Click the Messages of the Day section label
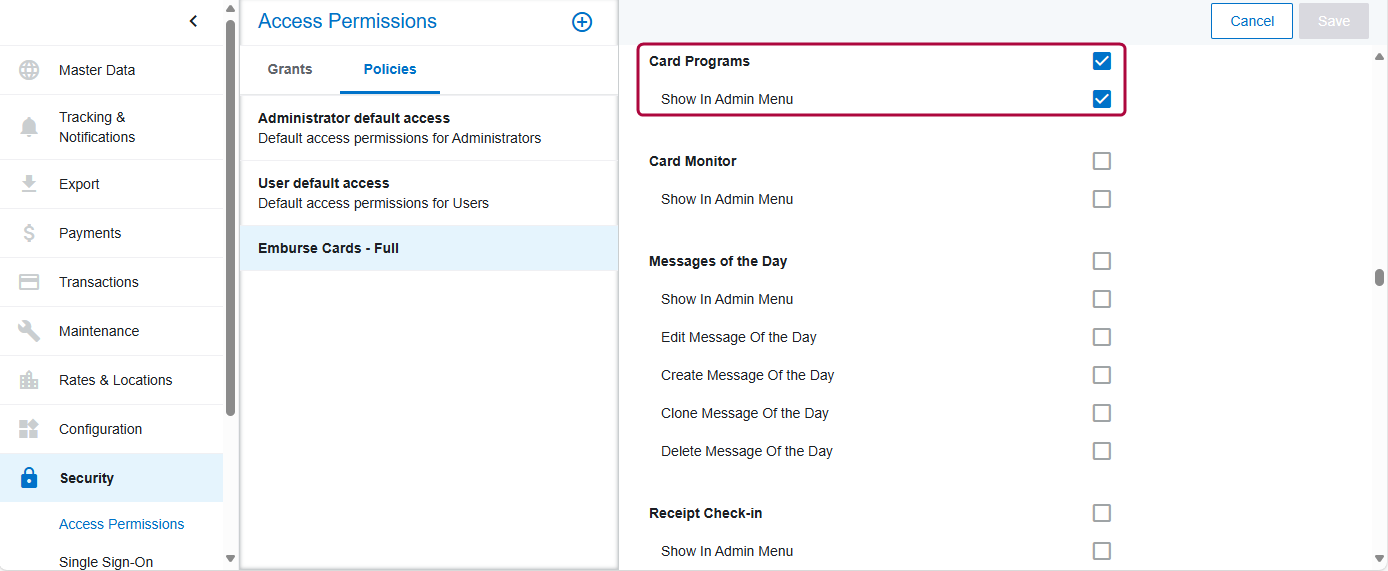The width and height of the screenshot is (1388, 571). 718,261
